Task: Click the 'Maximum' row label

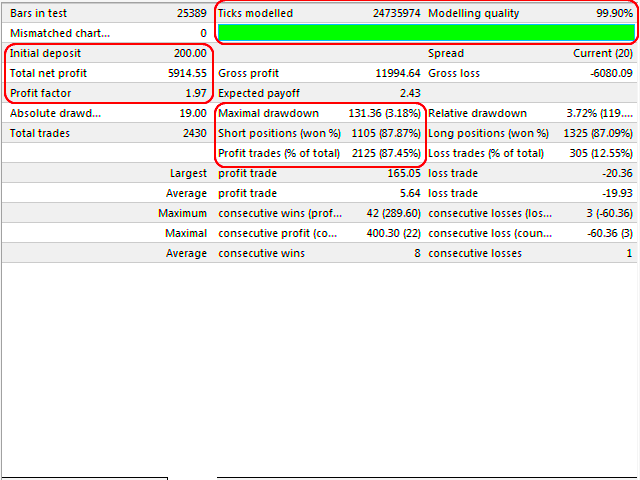Action: 182,213
